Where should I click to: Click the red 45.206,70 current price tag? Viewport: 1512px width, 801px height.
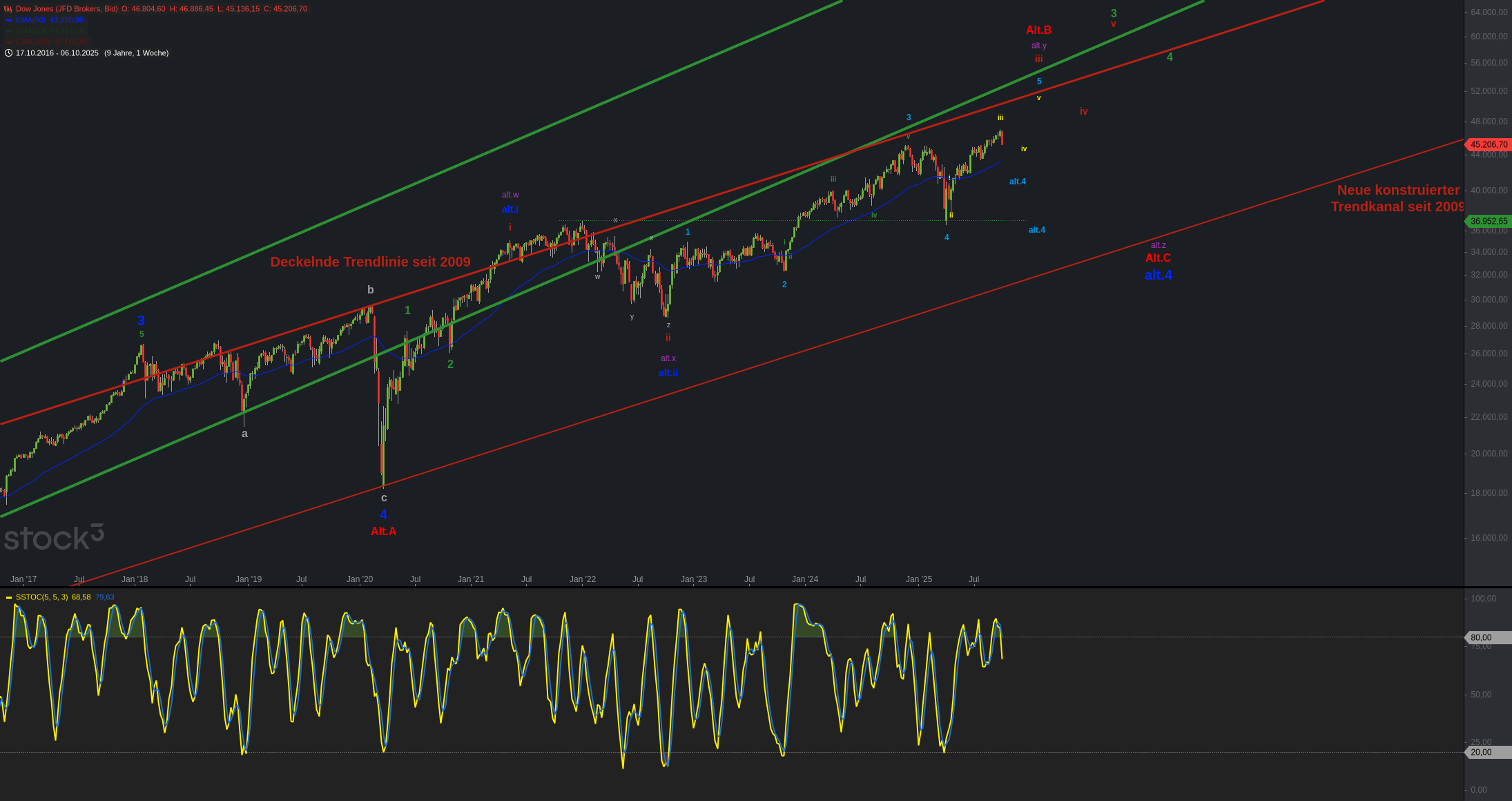tap(1489, 144)
